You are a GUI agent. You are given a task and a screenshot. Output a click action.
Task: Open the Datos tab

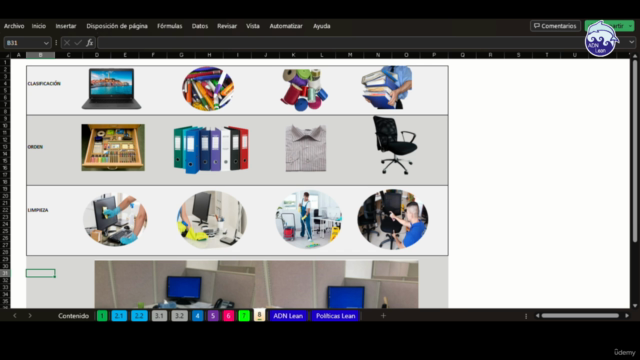tap(200, 26)
